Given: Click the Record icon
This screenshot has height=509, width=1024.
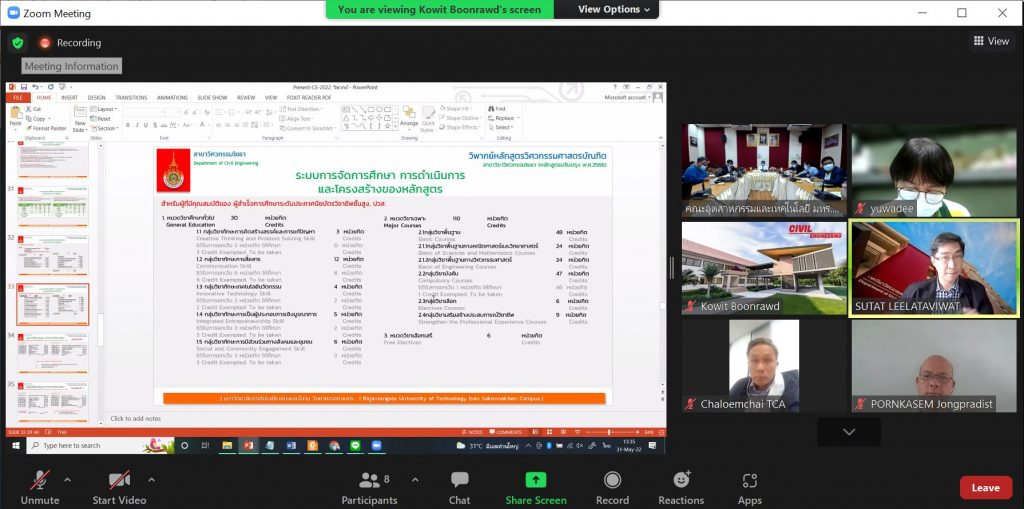Looking at the screenshot, I should pos(612,481).
